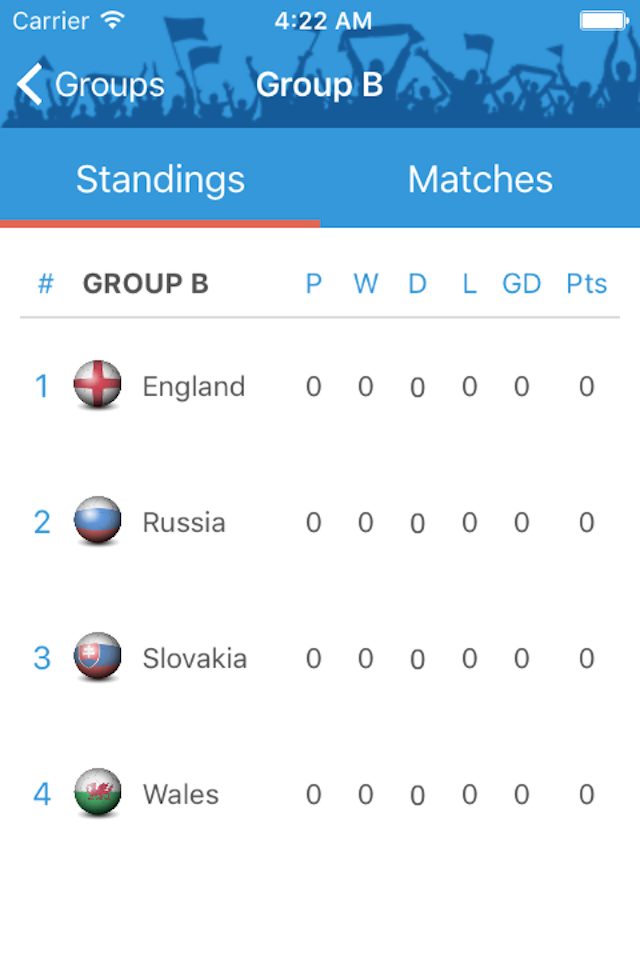Tap the W column header
This screenshot has width=640, height=960.
[x=366, y=283]
